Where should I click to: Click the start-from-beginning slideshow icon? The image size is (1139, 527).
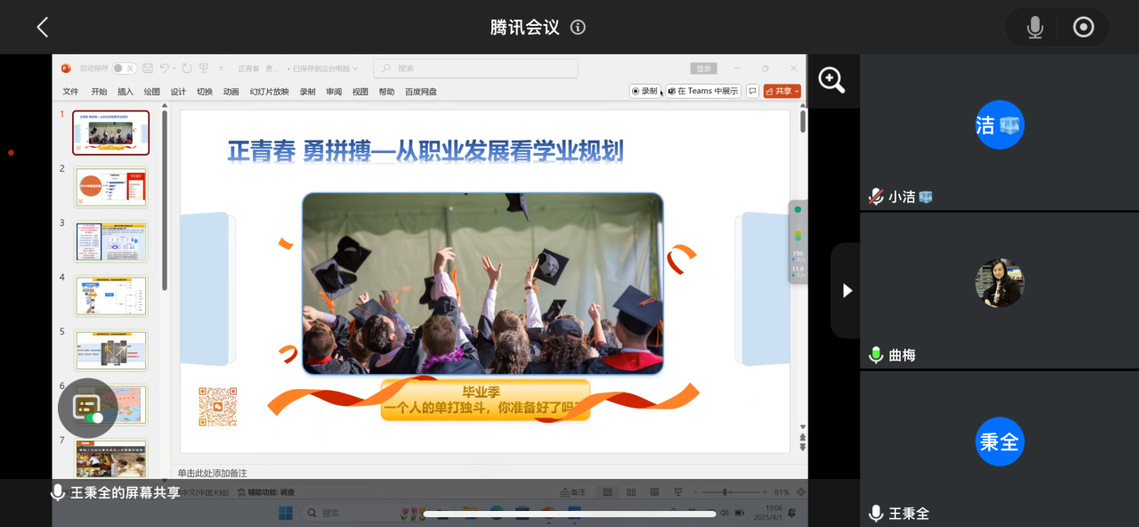203,68
